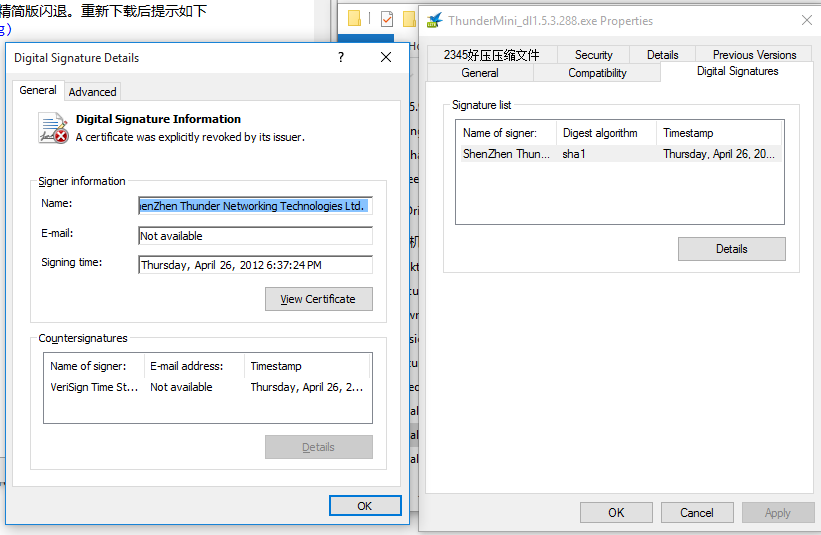
Task: Click the ThunderMini hummingbird title icon
Action: coord(435,20)
